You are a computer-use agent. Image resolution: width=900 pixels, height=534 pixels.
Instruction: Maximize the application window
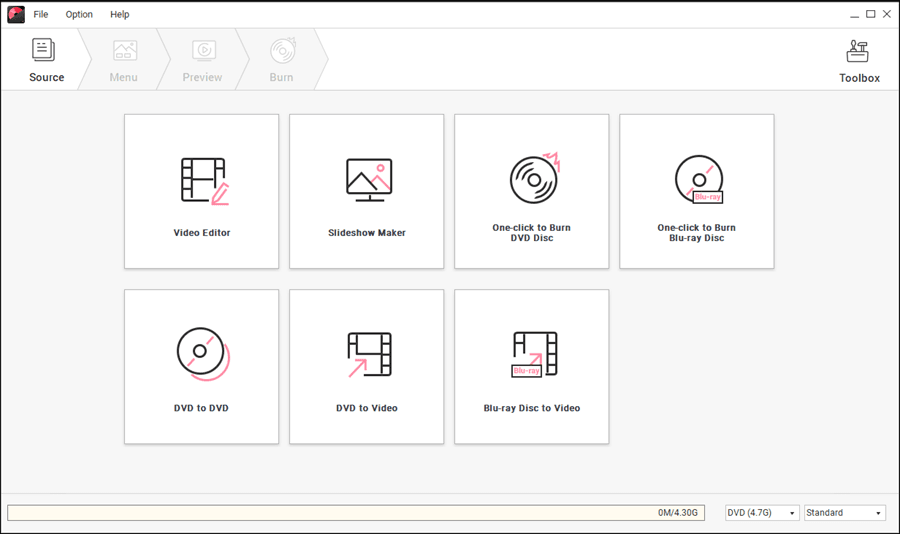(x=871, y=14)
